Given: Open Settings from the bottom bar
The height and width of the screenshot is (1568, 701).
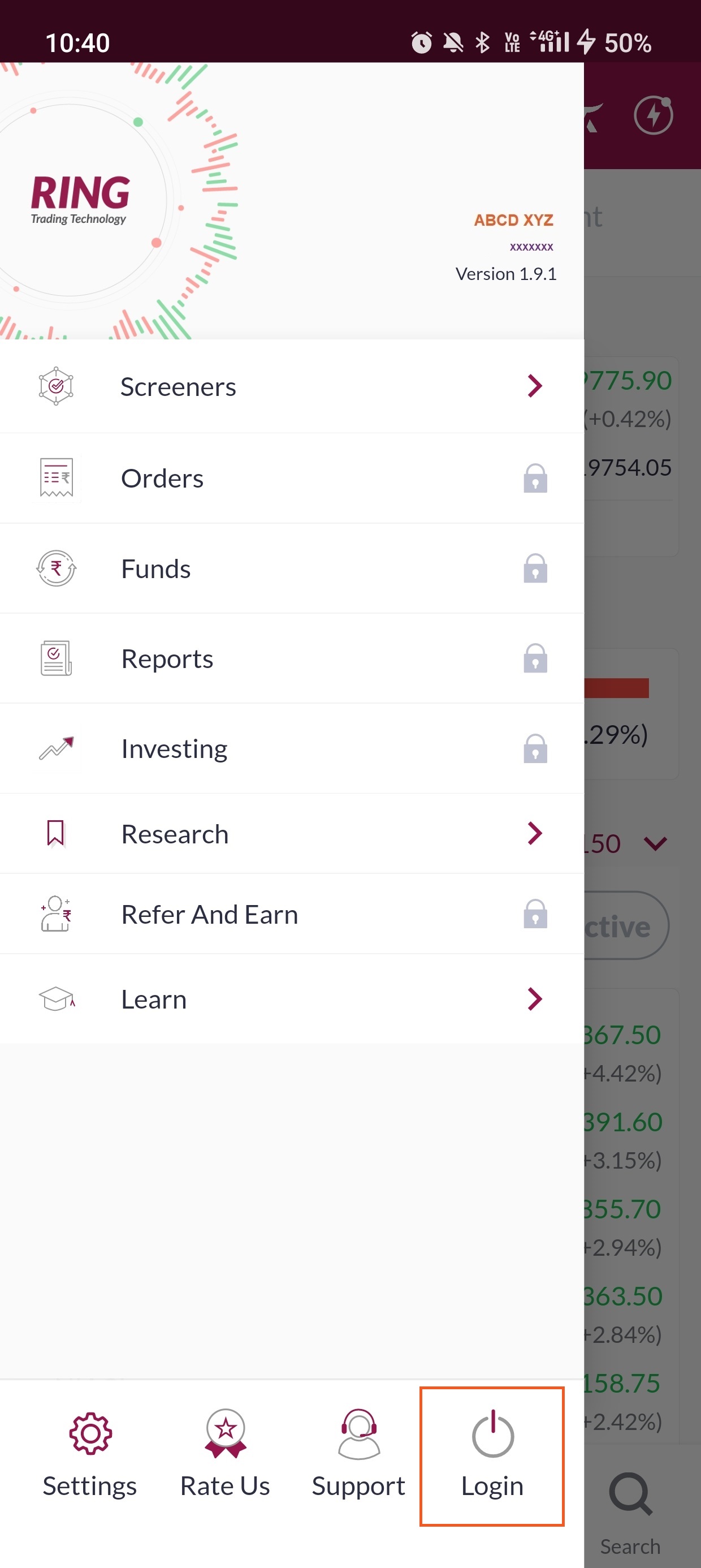Looking at the screenshot, I should click(x=90, y=1455).
